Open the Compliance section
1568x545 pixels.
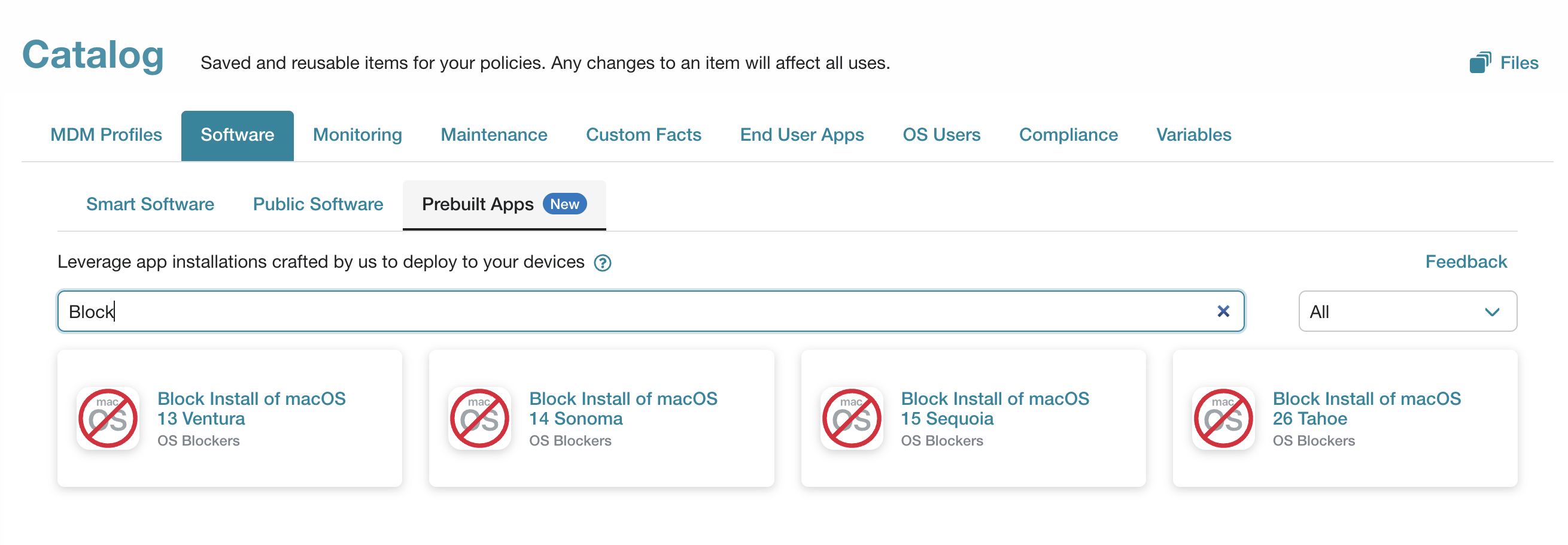[x=1068, y=135]
